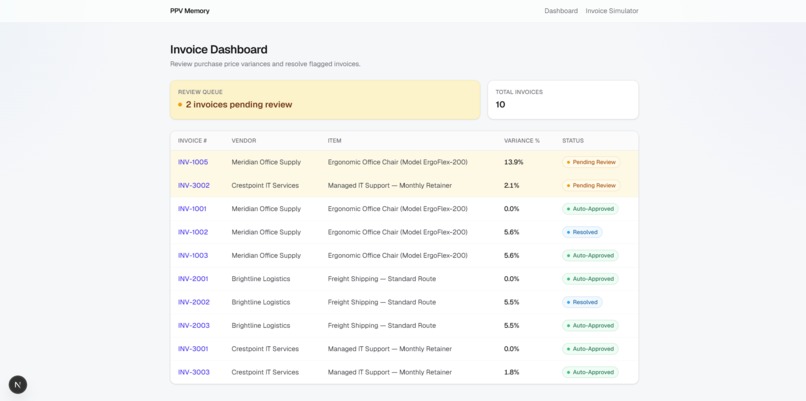Click the Vendor column header
The height and width of the screenshot is (401, 806).
(244, 141)
